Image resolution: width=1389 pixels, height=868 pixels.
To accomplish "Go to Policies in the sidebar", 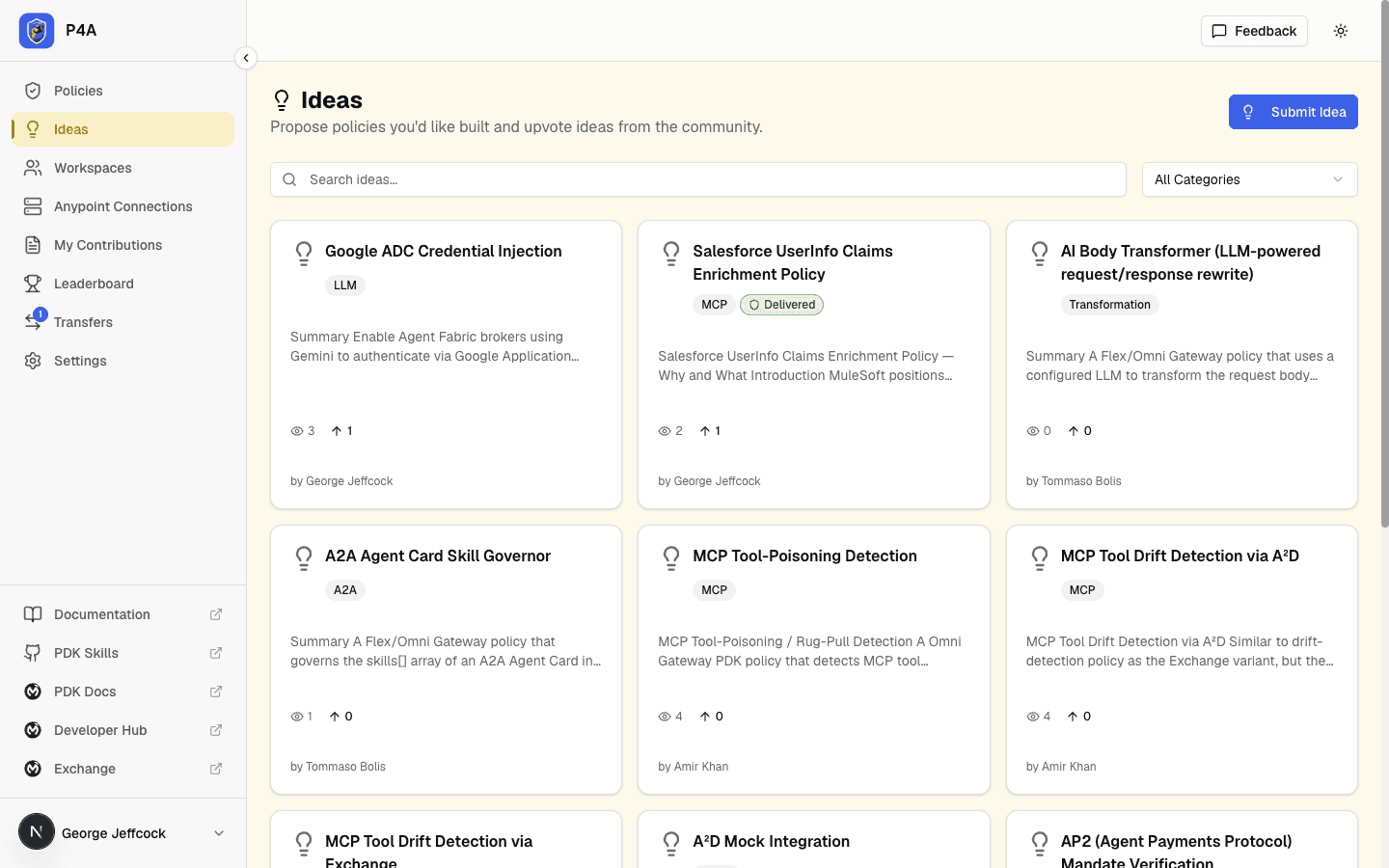I will click(123, 91).
